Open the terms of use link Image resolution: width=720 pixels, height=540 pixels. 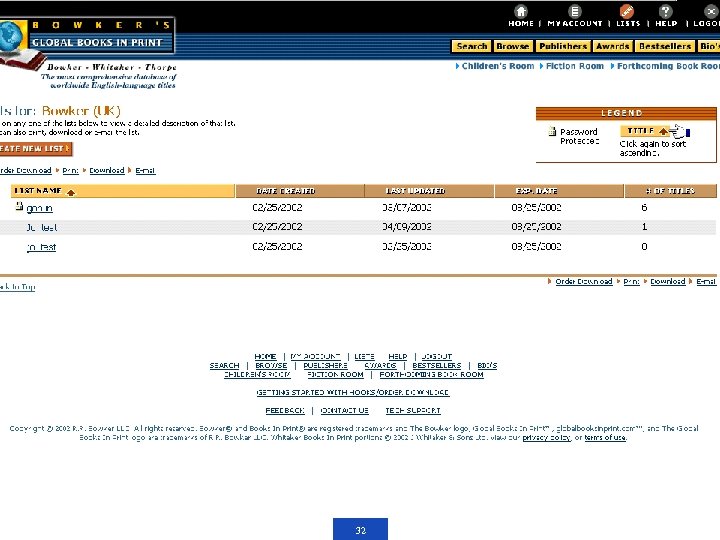(x=605, y=438)
